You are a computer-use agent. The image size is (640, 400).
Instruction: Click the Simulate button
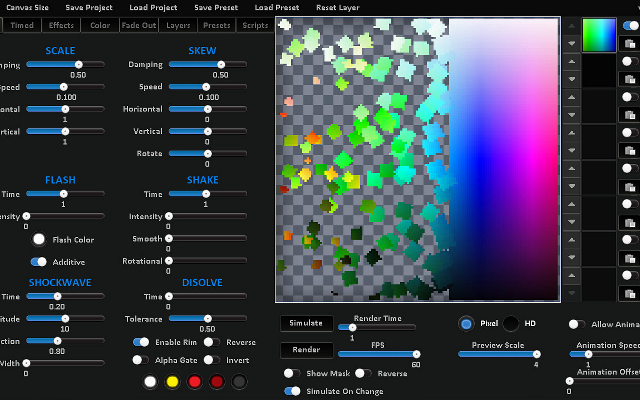click(x=307, y=323)
